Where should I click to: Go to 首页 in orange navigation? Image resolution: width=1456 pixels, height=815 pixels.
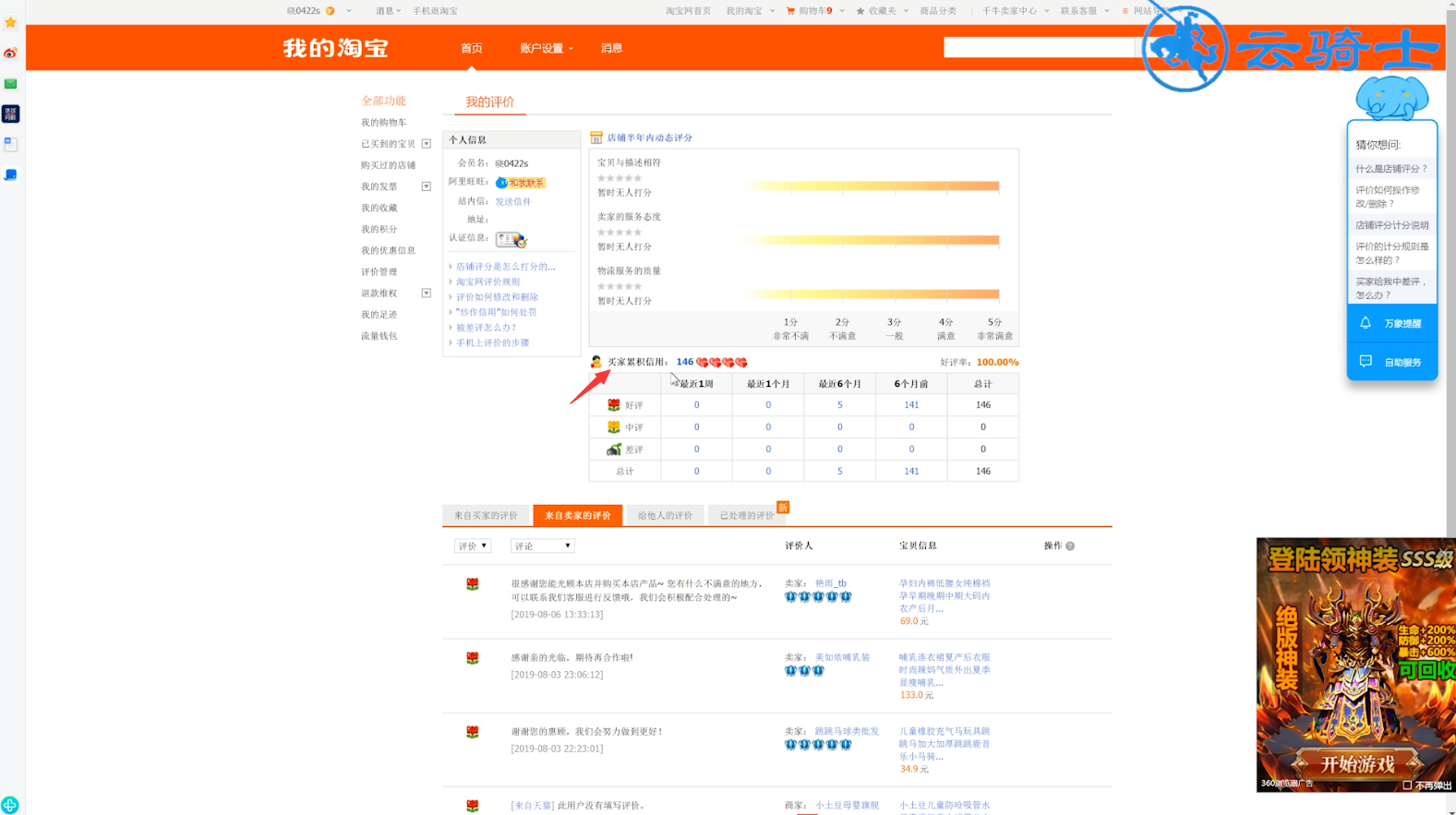tap(472, 48)
